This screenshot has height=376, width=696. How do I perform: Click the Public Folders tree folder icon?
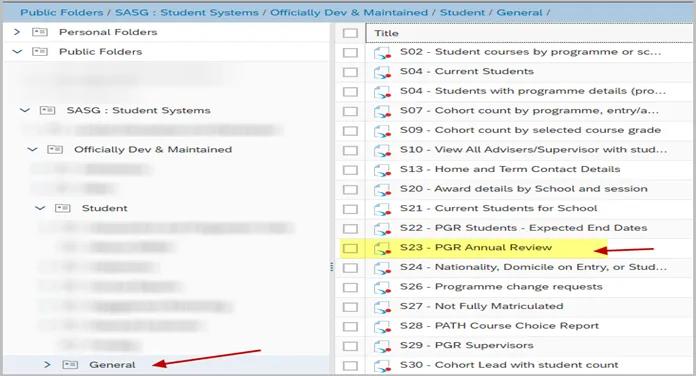pos(40,51)
